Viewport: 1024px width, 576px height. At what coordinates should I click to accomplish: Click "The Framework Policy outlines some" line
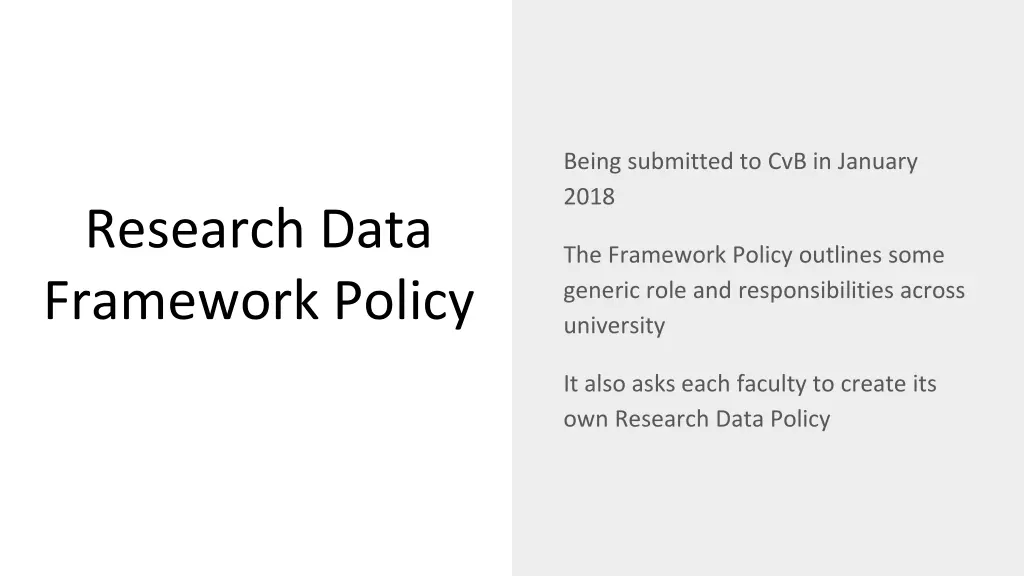(x=753, y=256)
